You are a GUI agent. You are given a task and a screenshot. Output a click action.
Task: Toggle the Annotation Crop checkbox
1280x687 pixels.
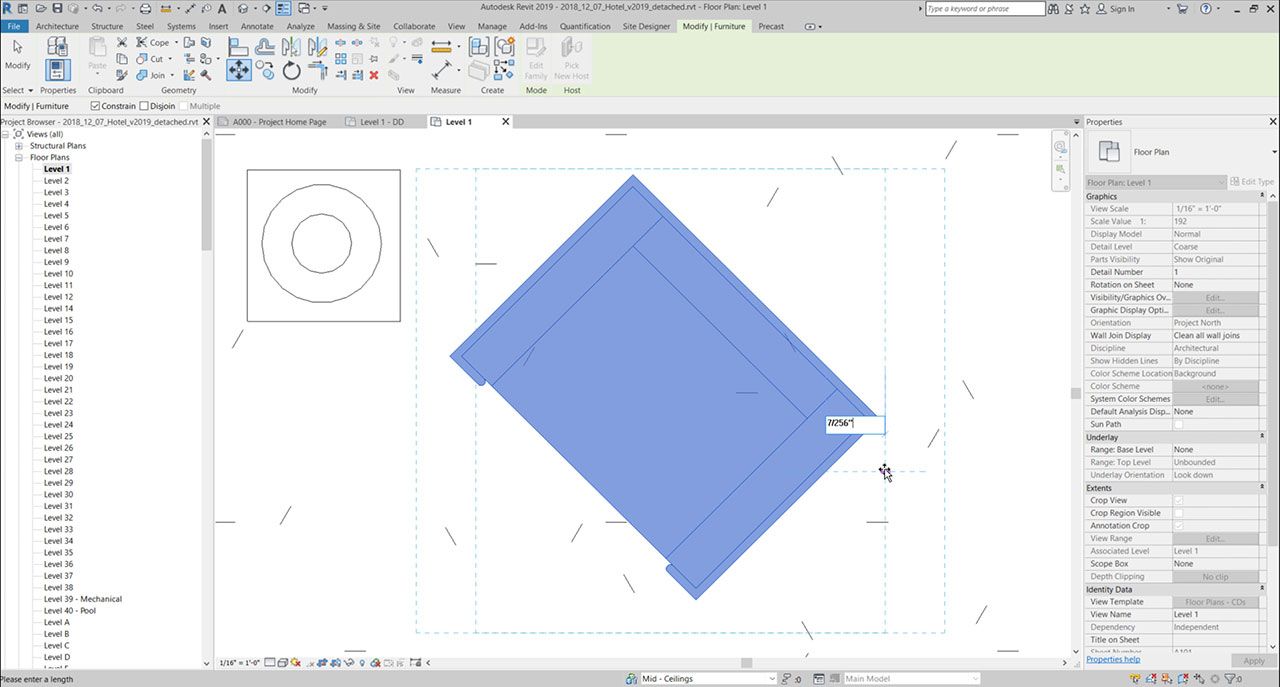pos(1178,526)
